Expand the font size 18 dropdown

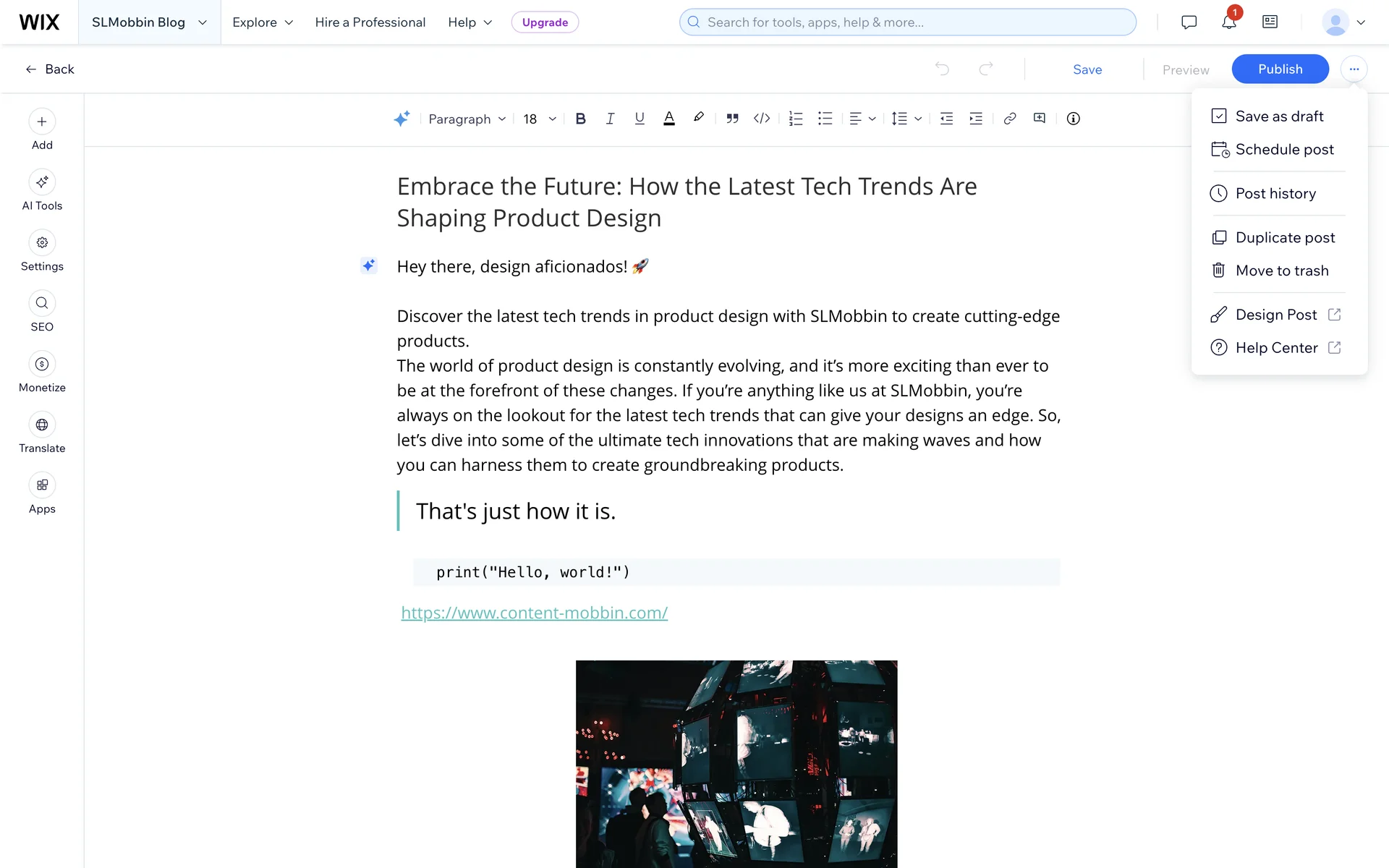point(540,119)
